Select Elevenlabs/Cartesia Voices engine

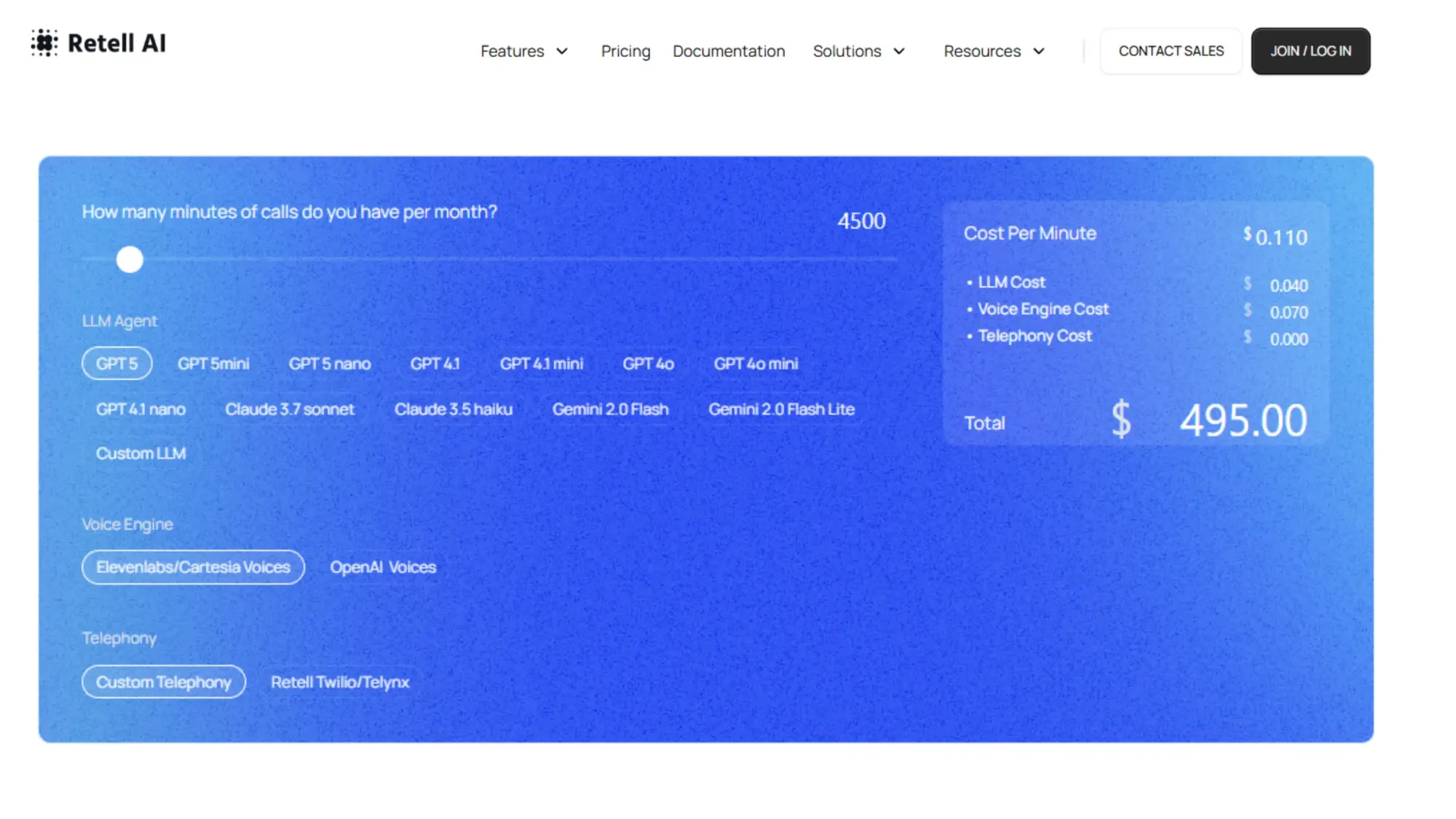coord(193,567)
